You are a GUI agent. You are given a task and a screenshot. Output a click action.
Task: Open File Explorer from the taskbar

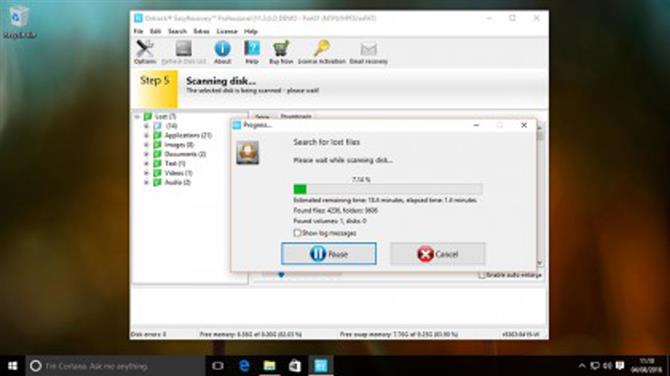point(269,366)
